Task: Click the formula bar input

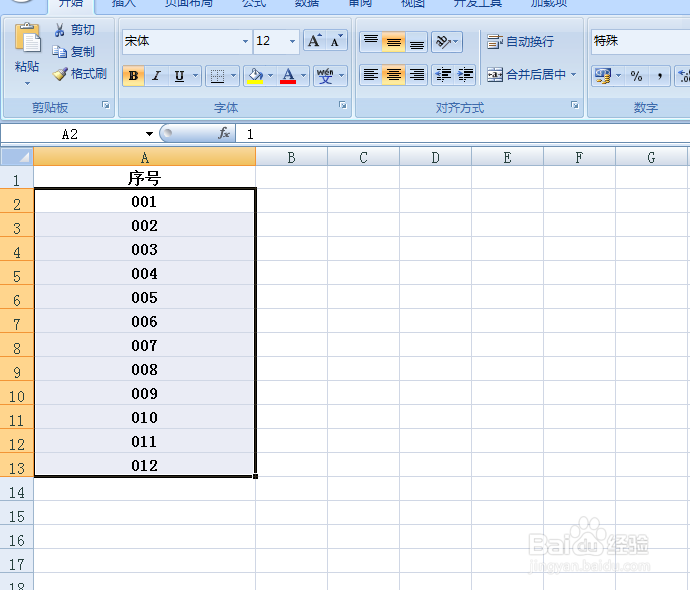Action: coord(463,134)
